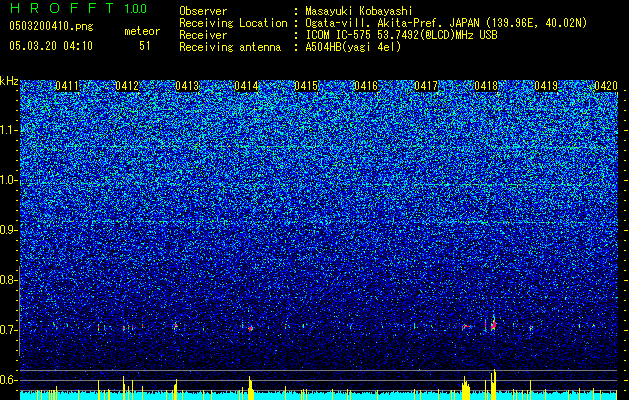The image size is (629, 400).
Task: Click the 0.8 kHz axis label
Action: point(7,280)
